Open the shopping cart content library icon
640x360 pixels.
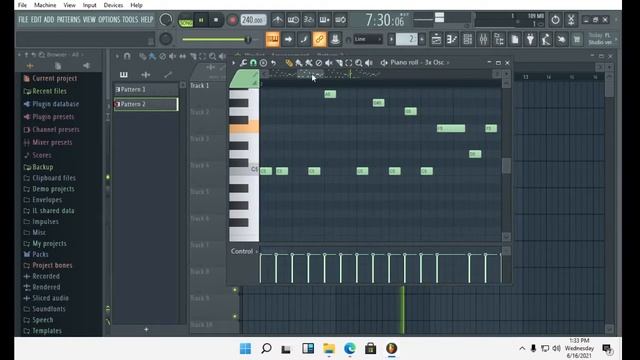[x=577, y=39]
